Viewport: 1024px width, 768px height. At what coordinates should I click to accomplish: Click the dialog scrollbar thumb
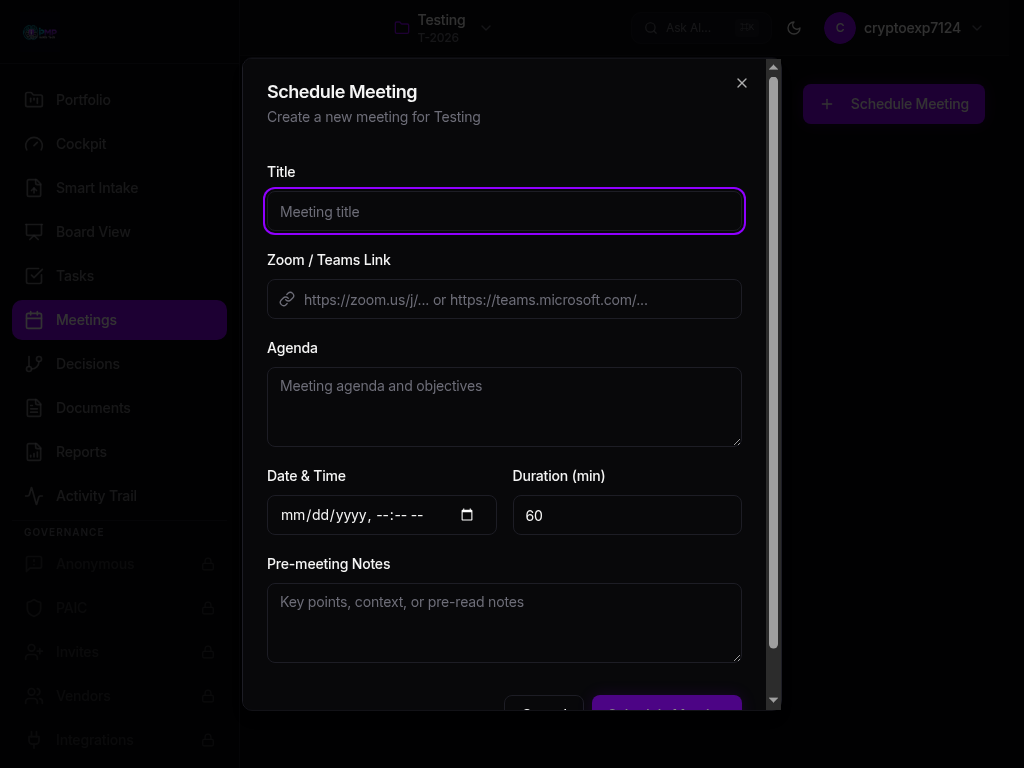pos(773,363)
